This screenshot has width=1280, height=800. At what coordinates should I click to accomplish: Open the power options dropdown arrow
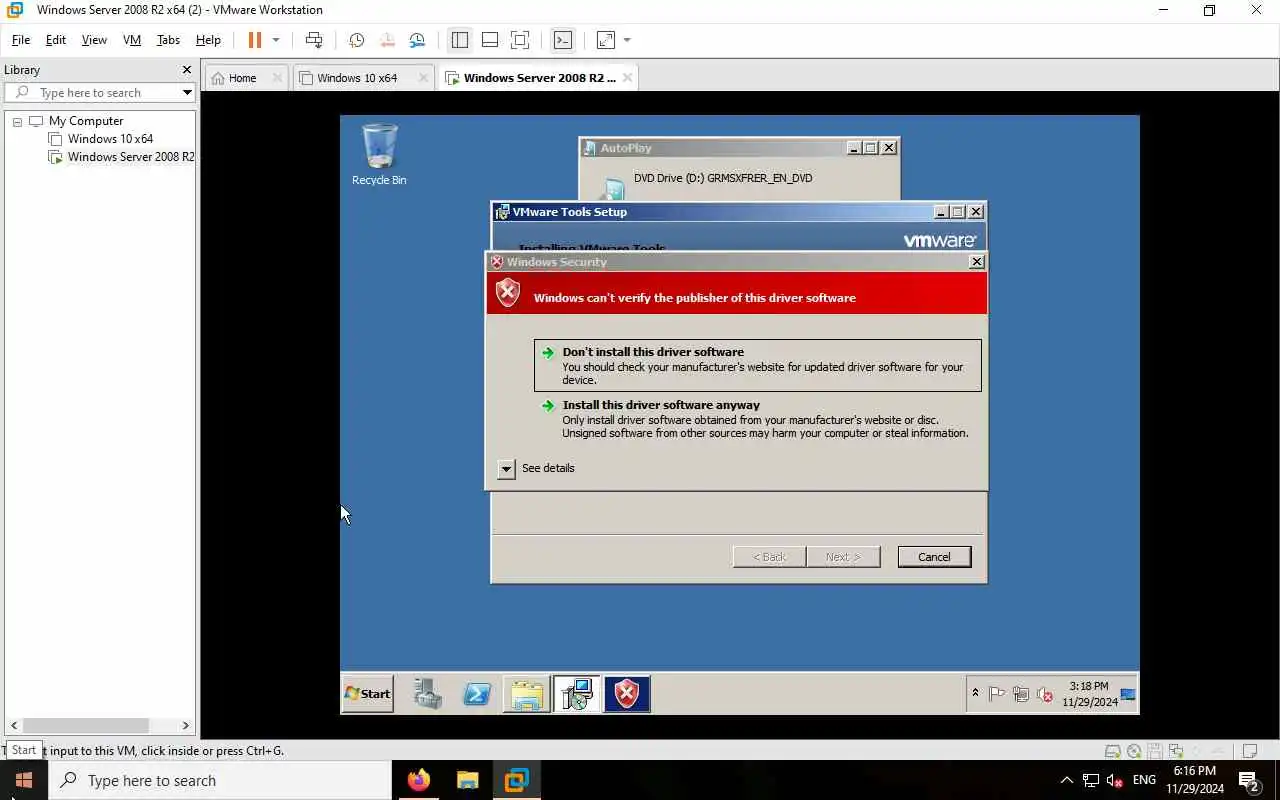tap(276, 40)
